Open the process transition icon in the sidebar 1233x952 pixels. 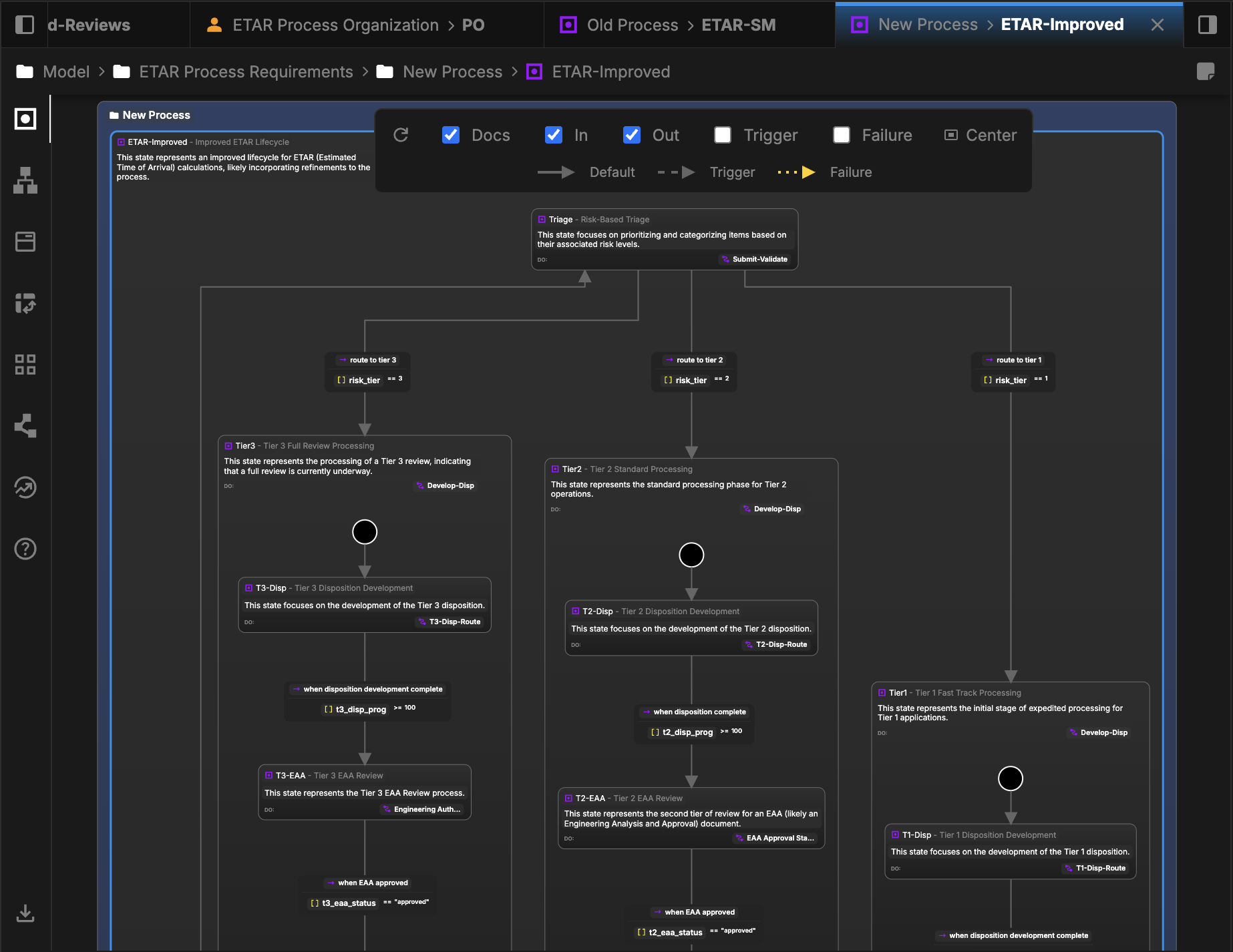coord(25,304)
